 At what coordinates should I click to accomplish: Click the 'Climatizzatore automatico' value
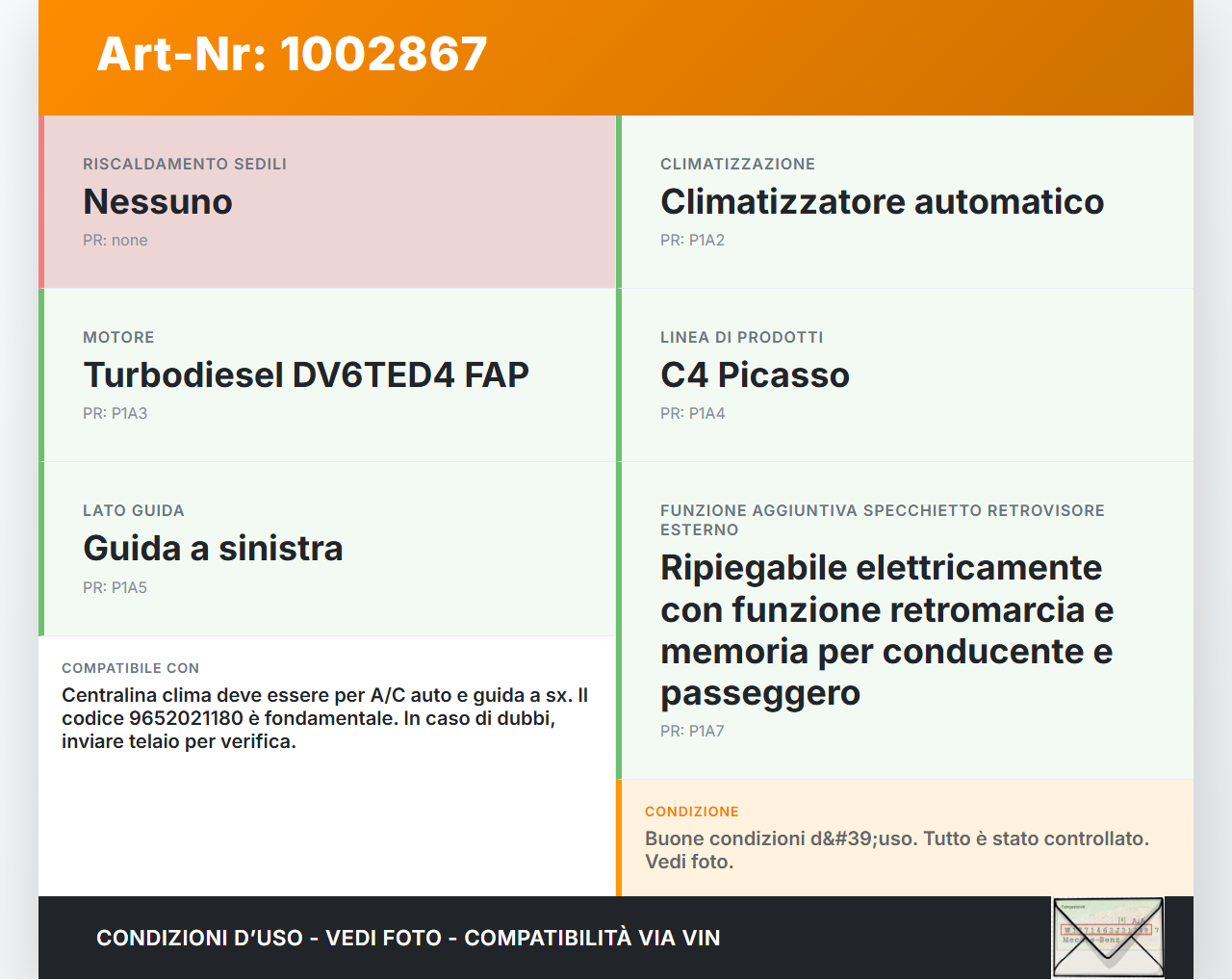[882, 202]
